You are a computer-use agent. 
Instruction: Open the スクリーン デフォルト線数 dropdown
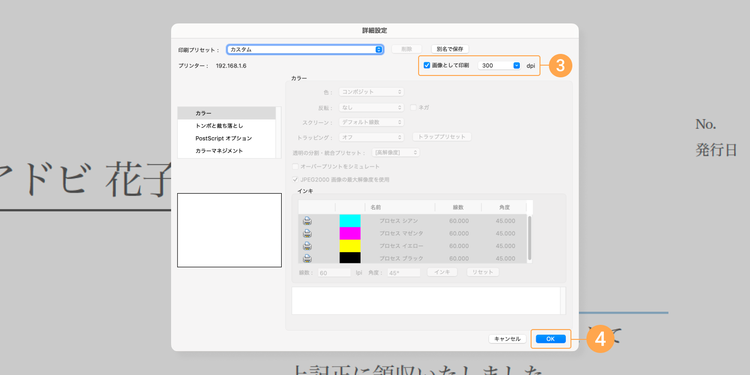[371, 122]
